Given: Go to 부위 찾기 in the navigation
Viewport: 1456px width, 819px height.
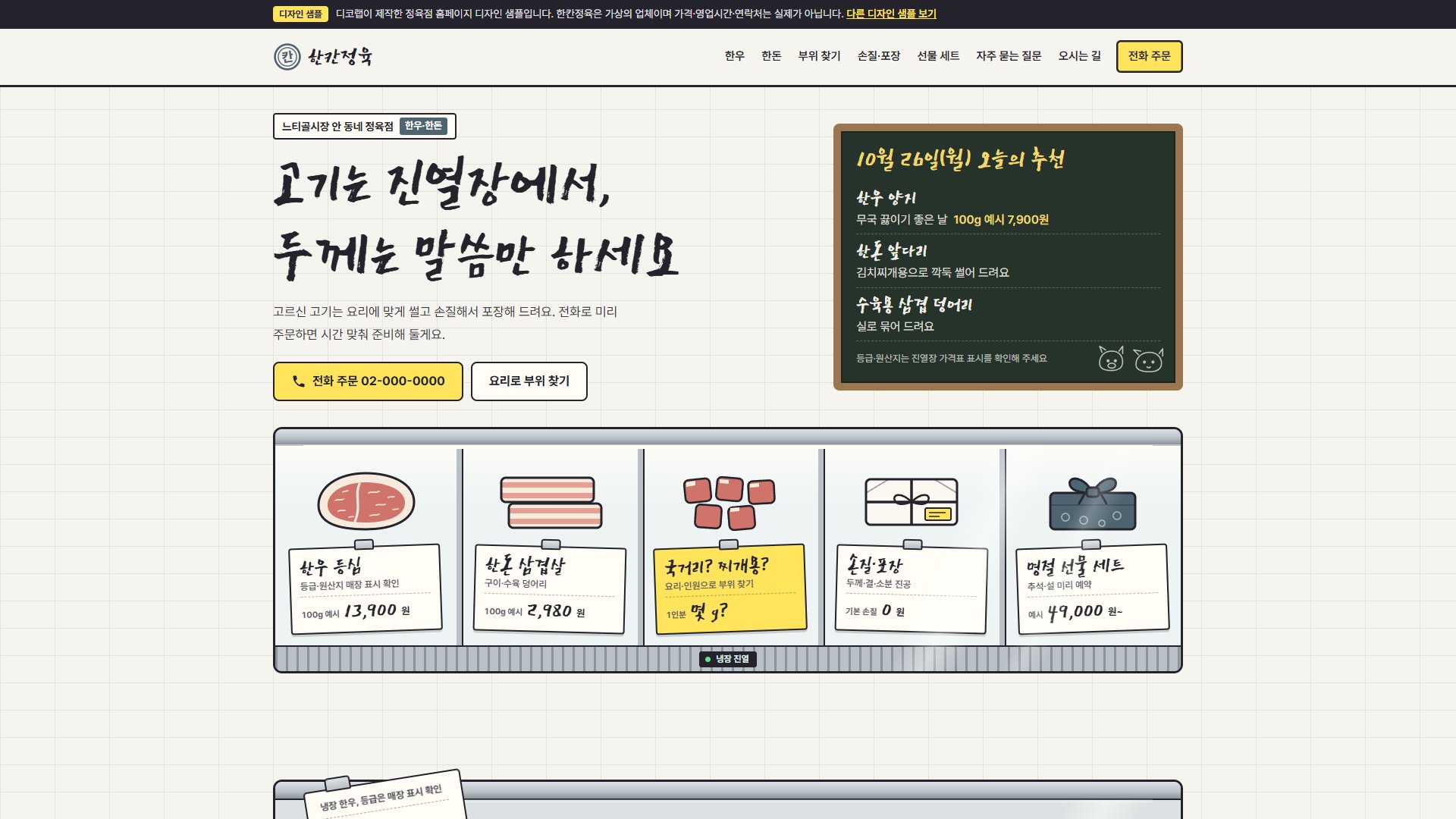Looking at the screenshot, I should point(819,56).
